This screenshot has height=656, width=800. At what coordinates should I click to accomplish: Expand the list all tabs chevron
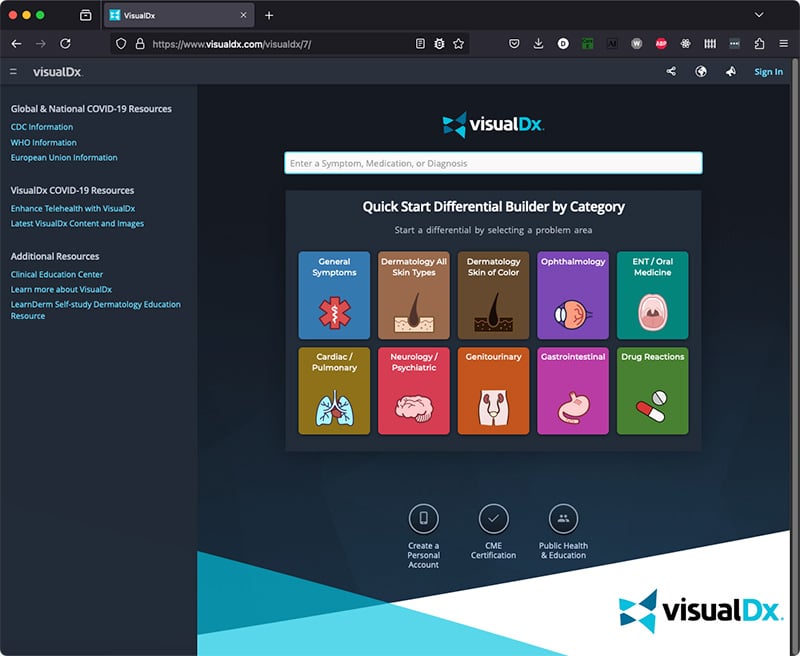pyautogui.click(x=759, y=15)
